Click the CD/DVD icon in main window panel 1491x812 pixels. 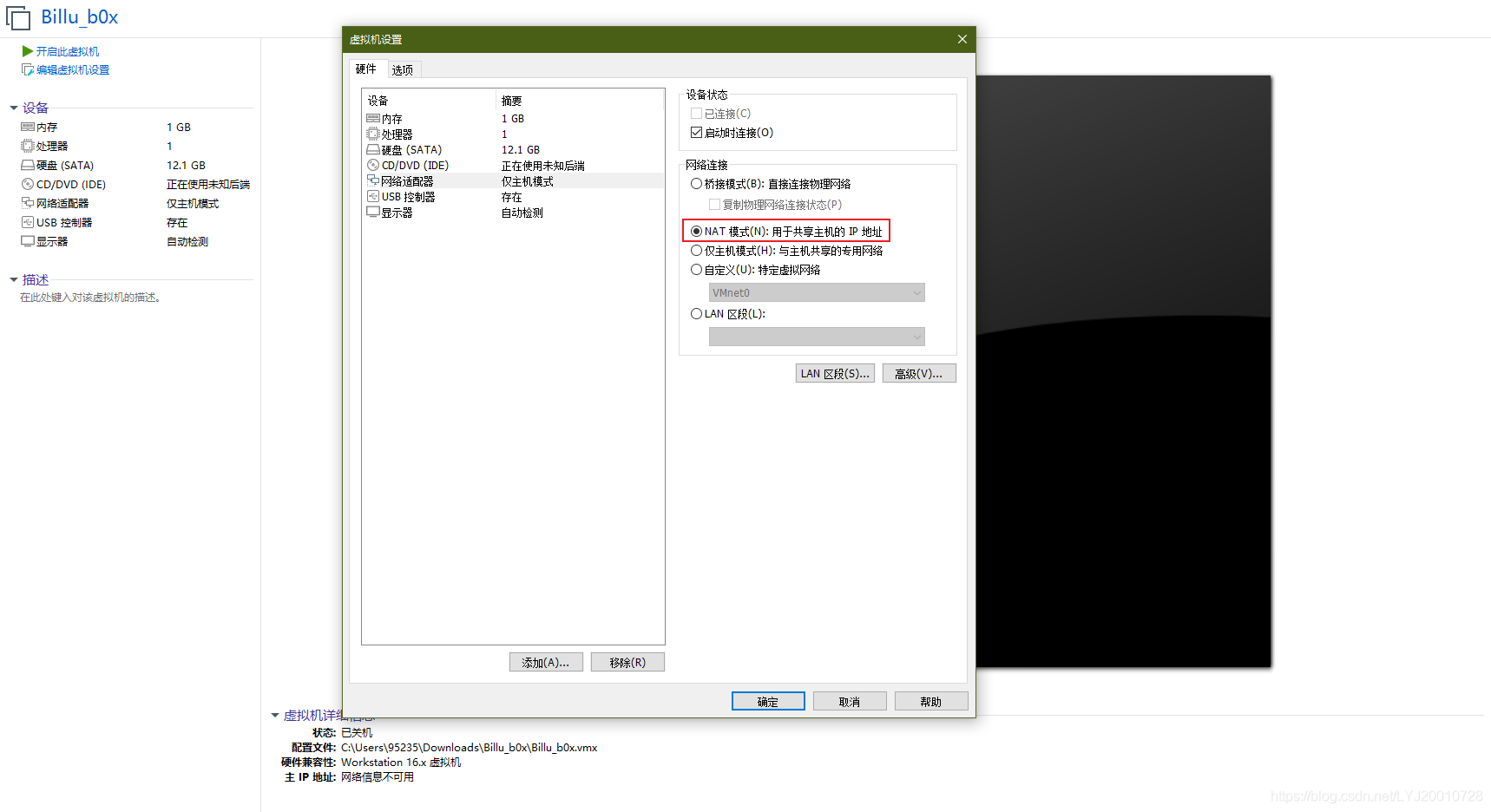(x=28, y=185)
